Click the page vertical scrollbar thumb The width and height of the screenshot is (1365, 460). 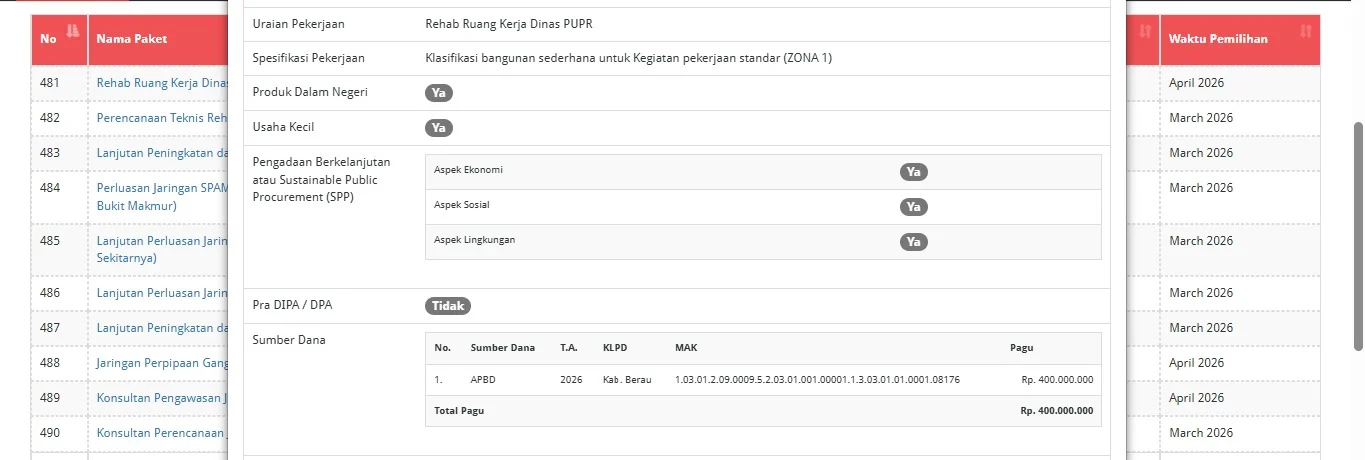[1357, 236]
